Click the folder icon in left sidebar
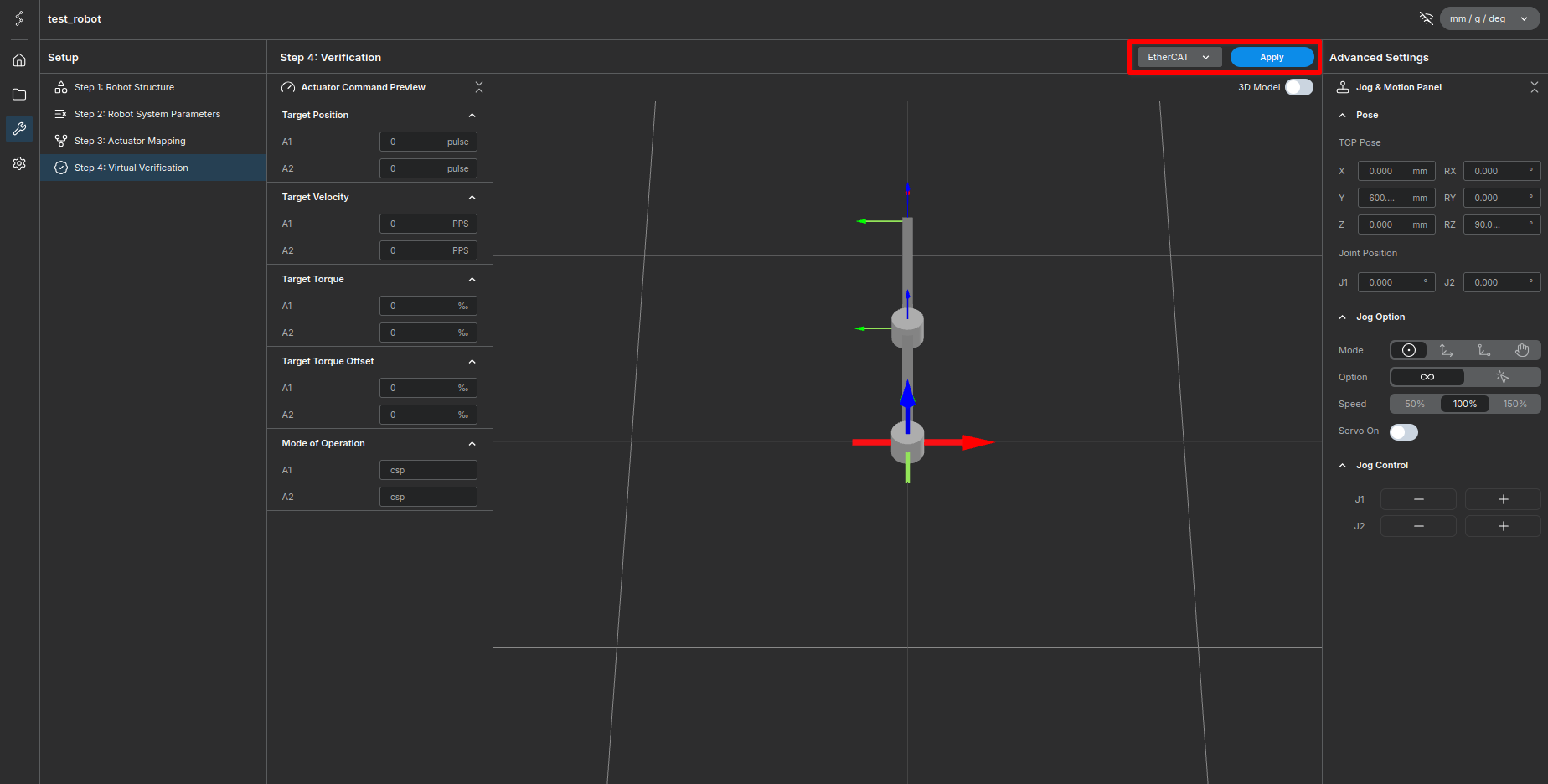This screenshot has width=1548, height=784. click(19, 95)
